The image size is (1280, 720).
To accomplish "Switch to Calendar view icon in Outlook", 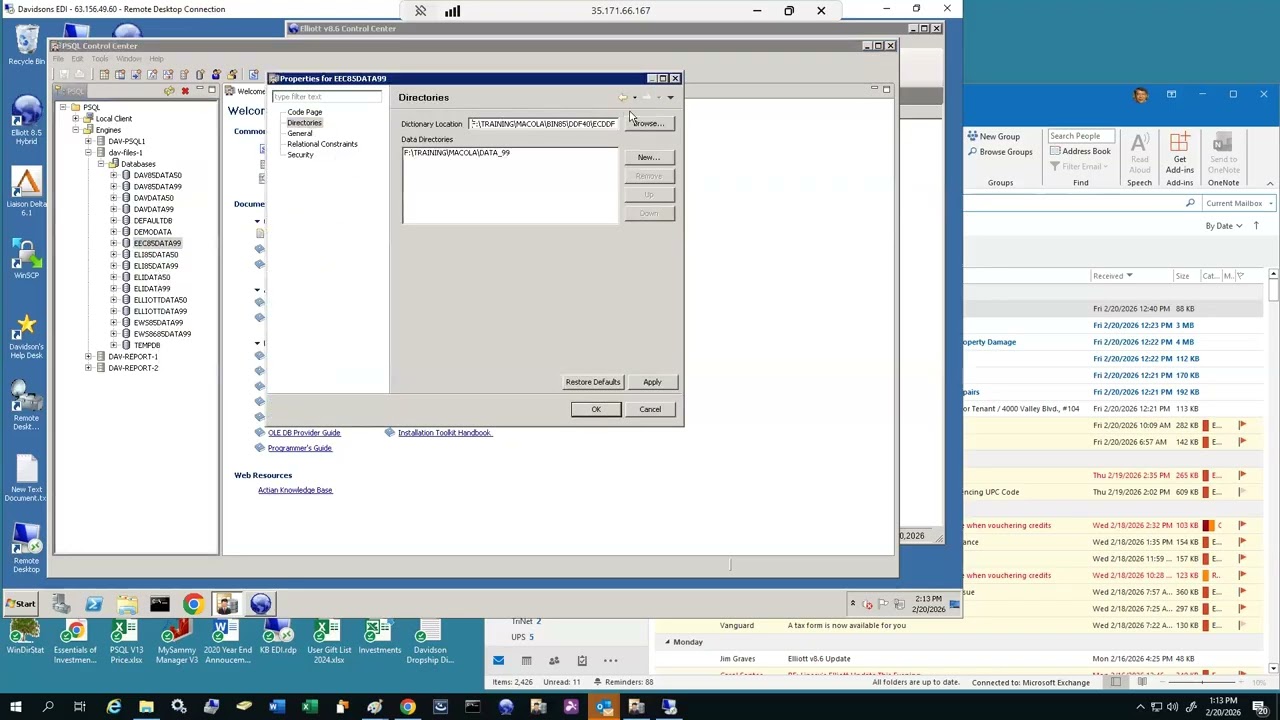I will point(526,660).
